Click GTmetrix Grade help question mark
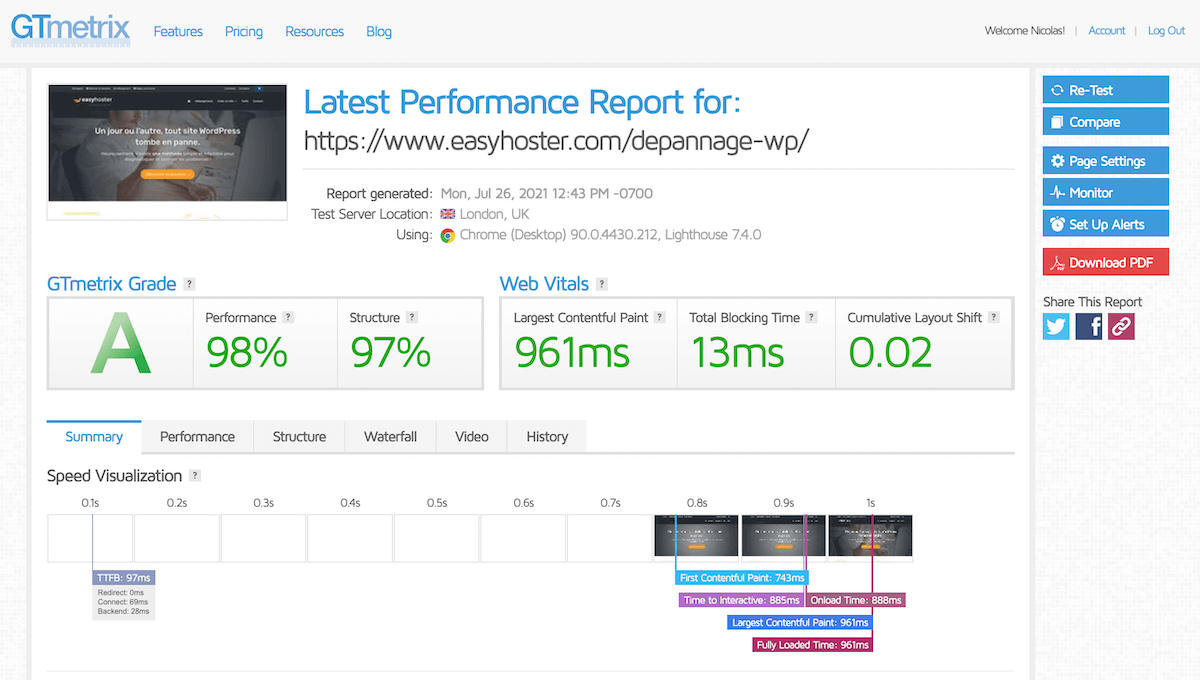 click(x=190, y=284)
